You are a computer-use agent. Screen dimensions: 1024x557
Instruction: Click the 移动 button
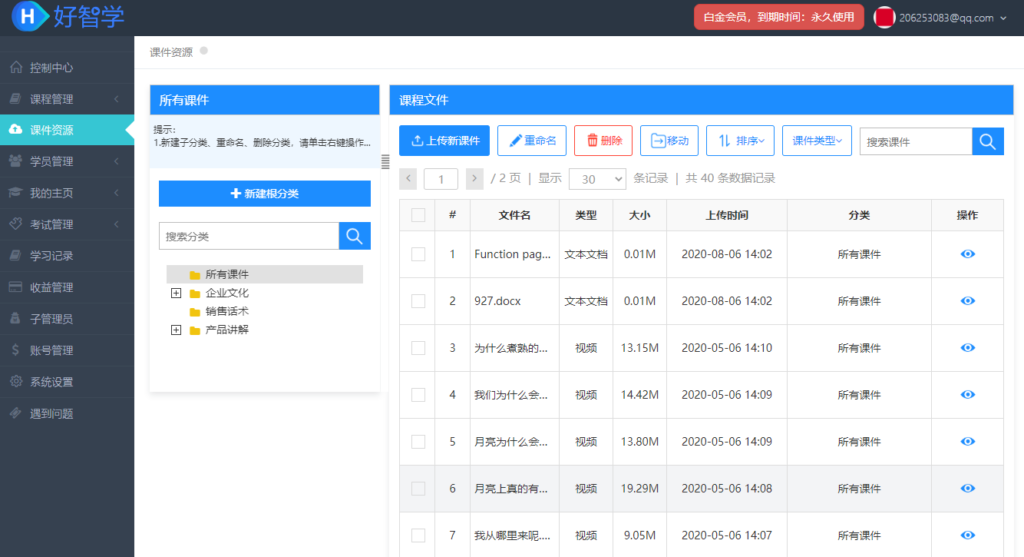point(669,140)
